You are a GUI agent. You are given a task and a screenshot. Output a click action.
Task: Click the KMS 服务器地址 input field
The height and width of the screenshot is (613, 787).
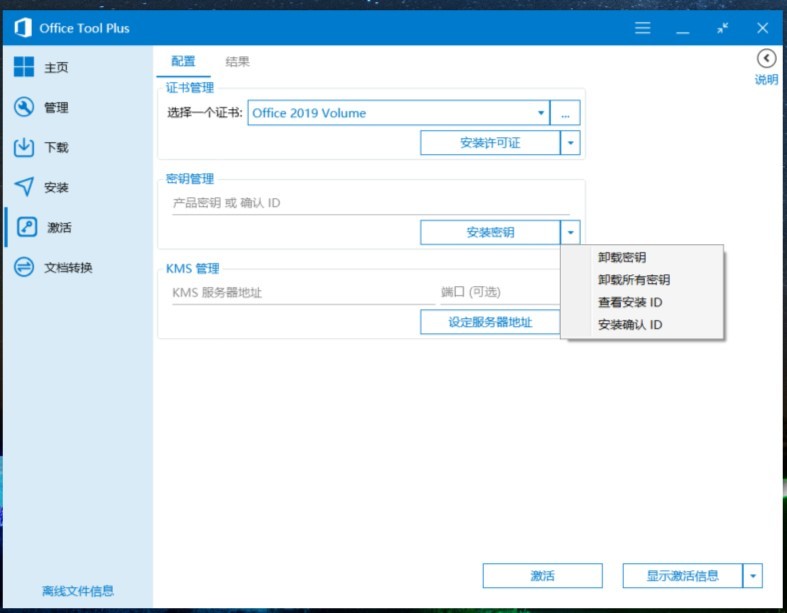[x=302, y=293]
